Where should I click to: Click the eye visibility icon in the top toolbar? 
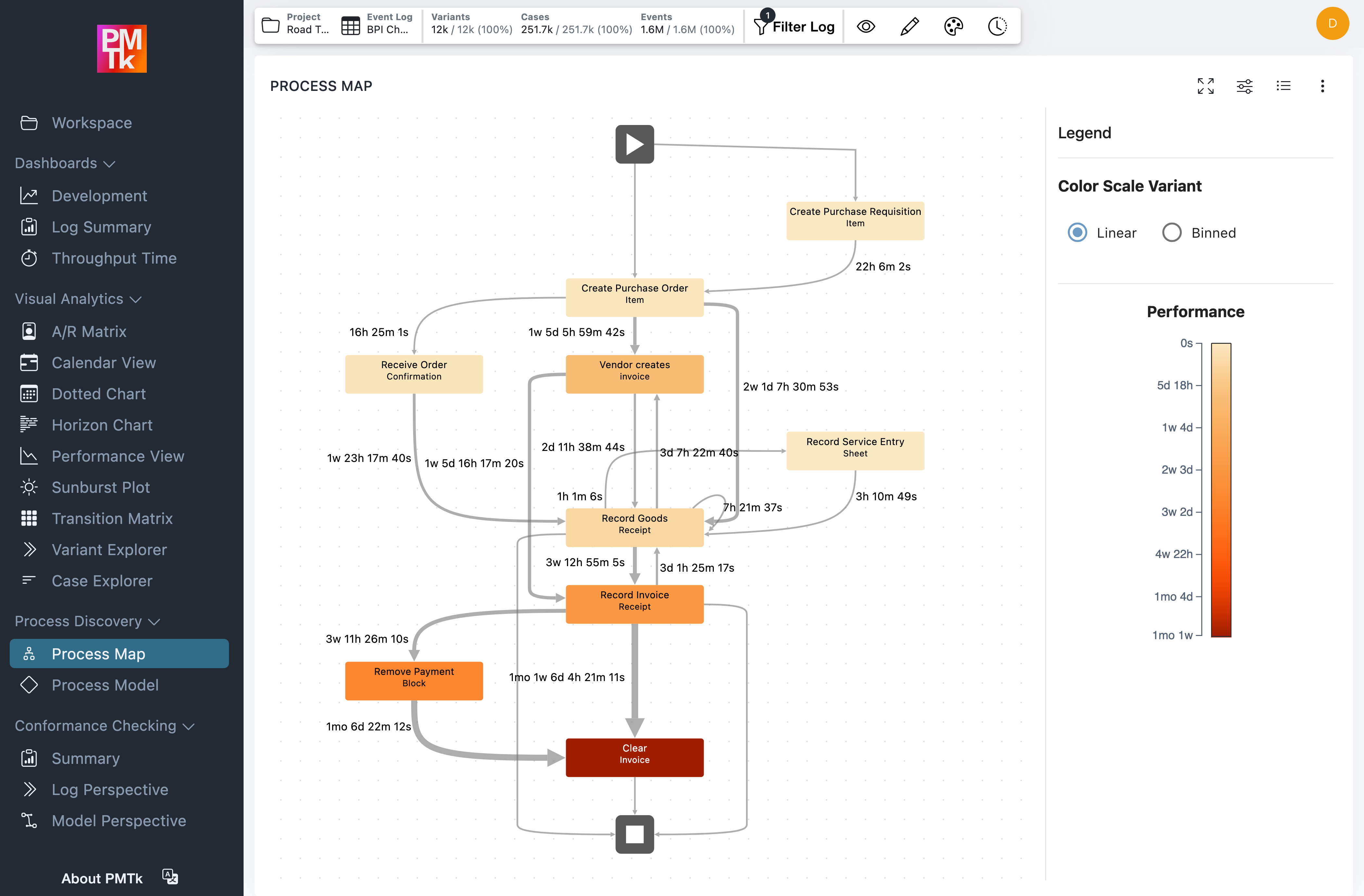[x=866, y=26]
